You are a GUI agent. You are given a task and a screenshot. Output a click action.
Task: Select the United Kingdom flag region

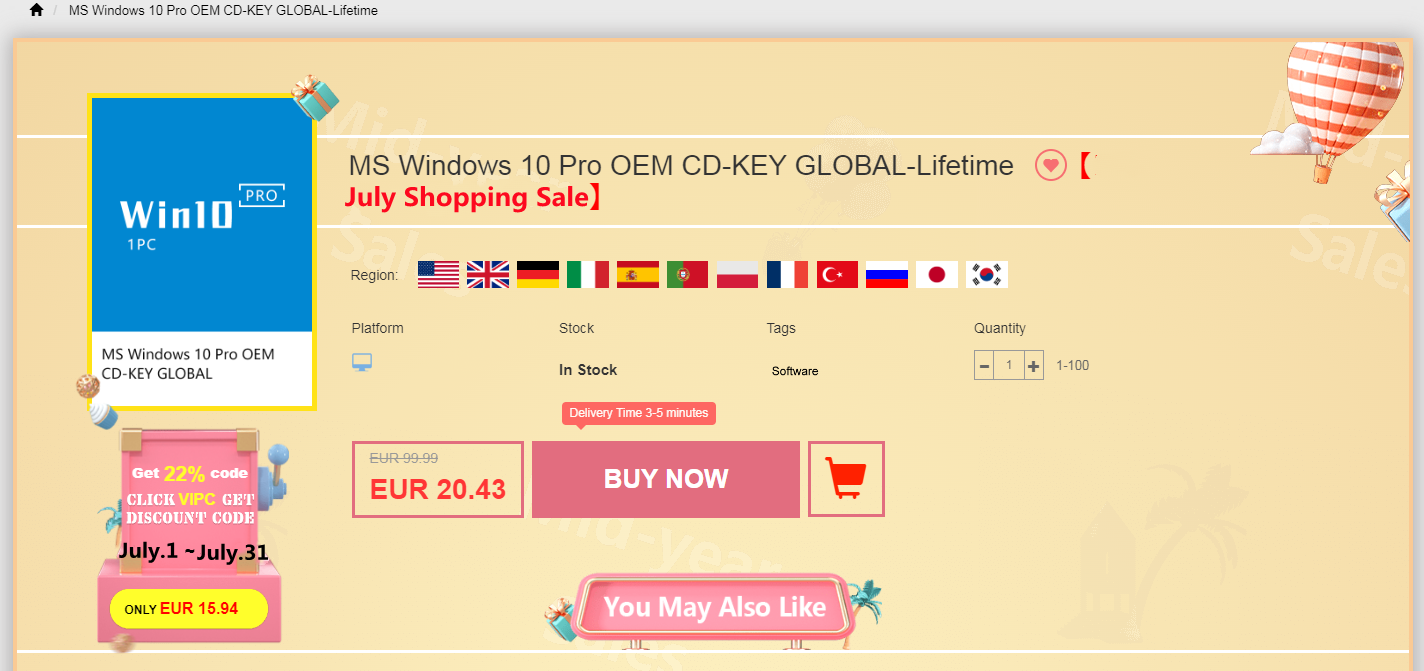tap(488, 274)
